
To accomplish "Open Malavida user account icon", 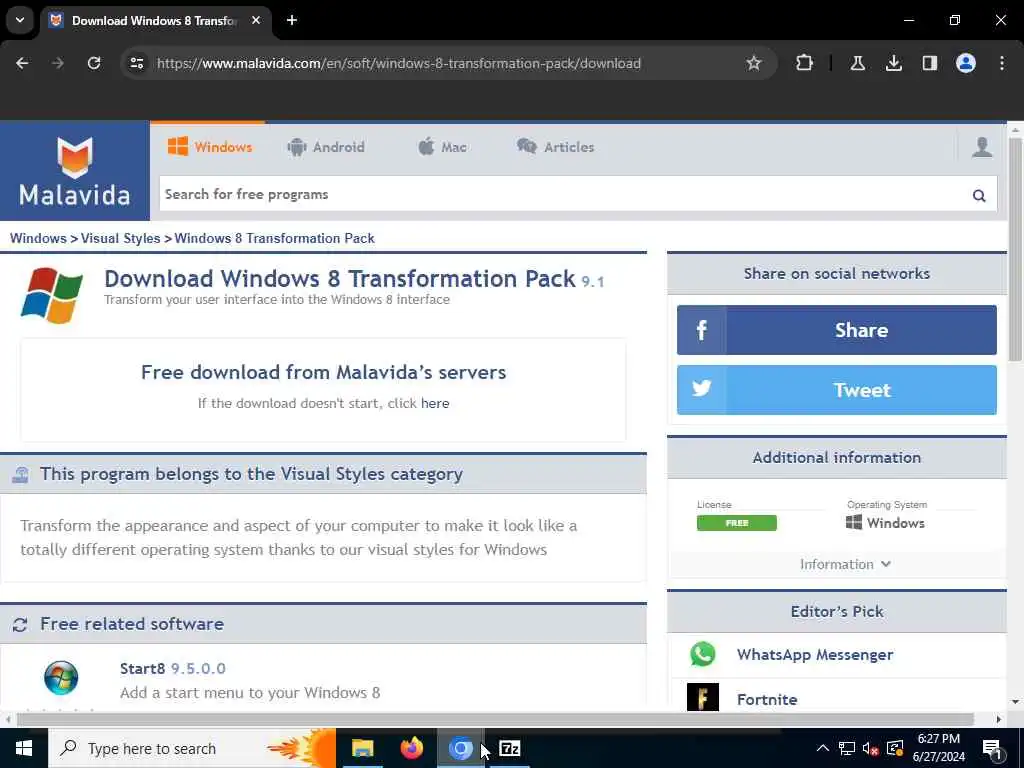I will point(982,147).
